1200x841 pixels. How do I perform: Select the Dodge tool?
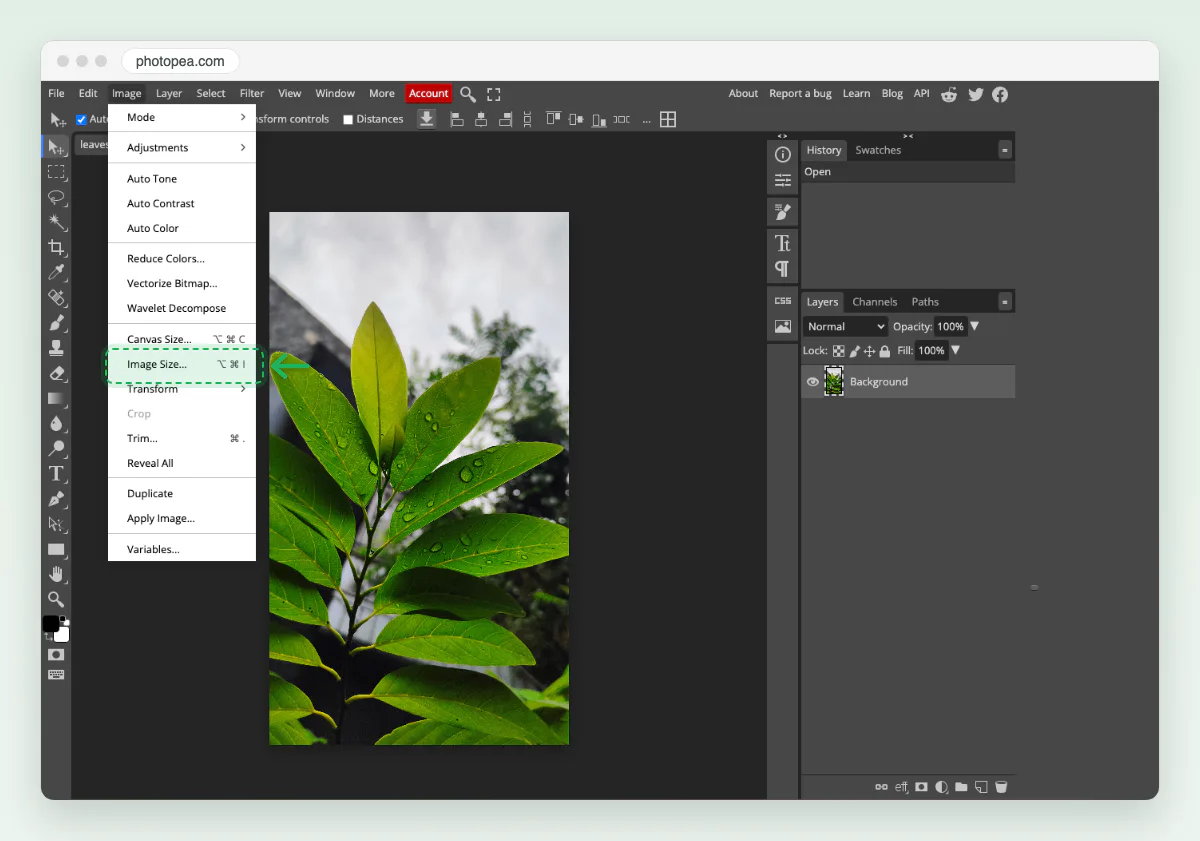(57, 448)
